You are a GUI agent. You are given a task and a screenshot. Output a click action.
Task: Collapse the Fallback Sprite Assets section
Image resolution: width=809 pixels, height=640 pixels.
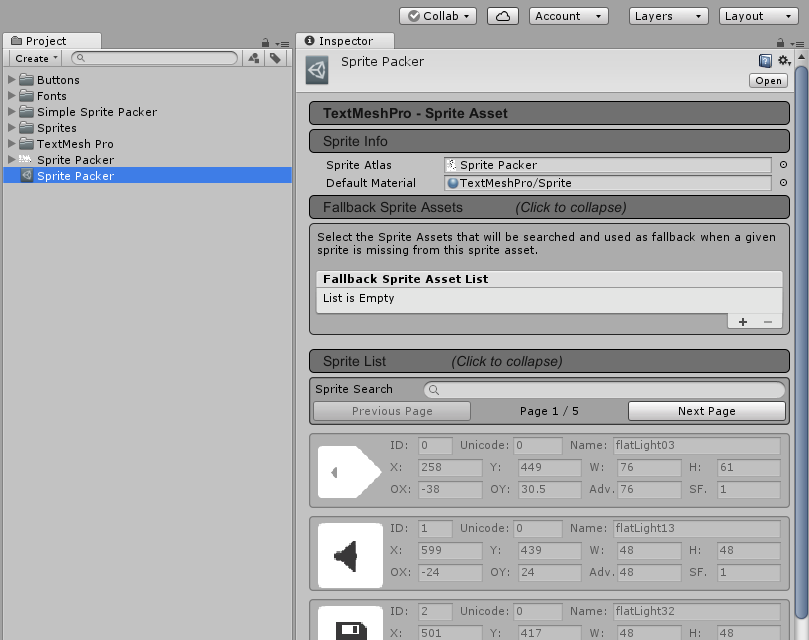(549, 207)
